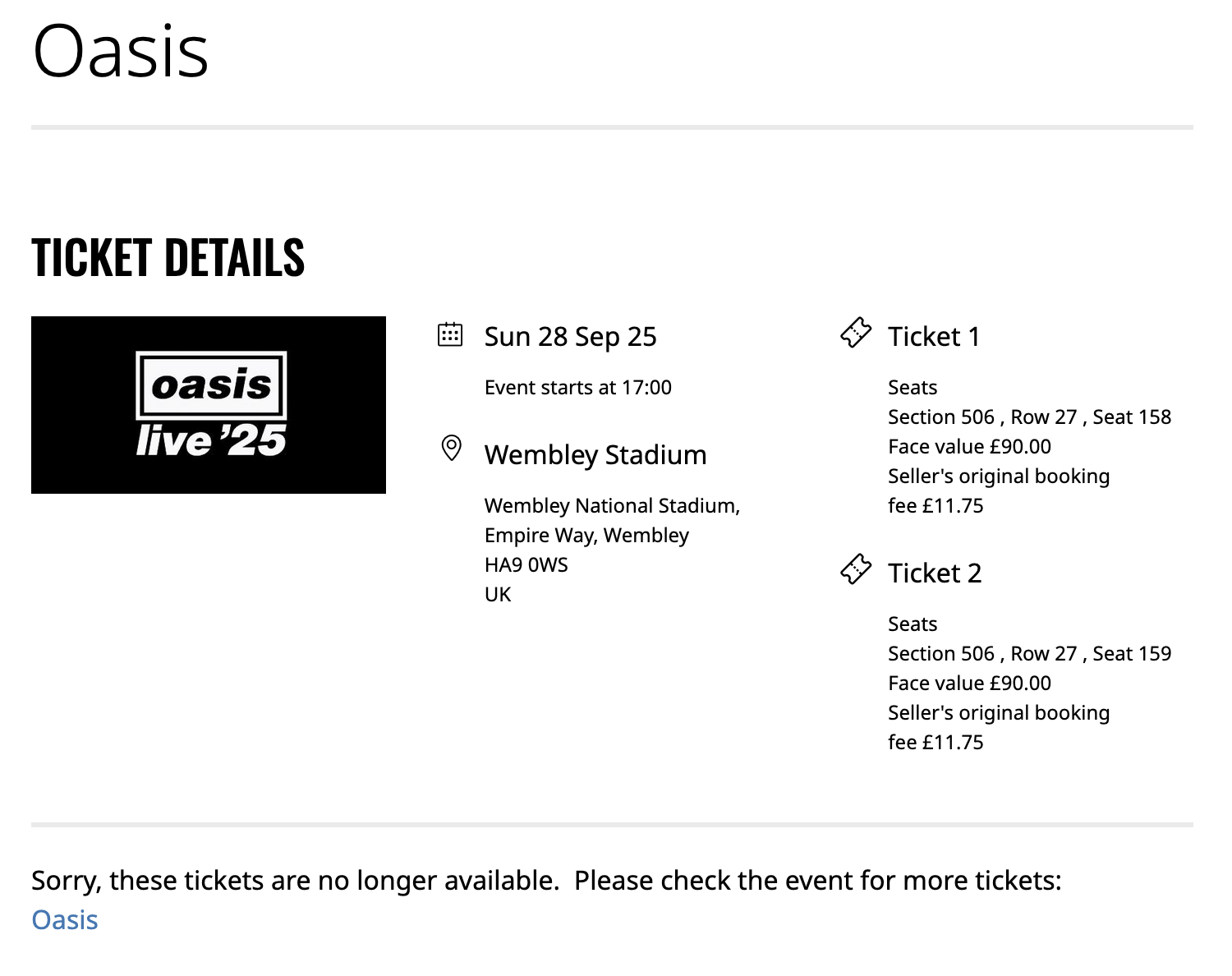Image resolution: width=1232 pixels, height=976 pixels.
Task: Open the Oasis live '25 event image
Action: pos(209,405)
